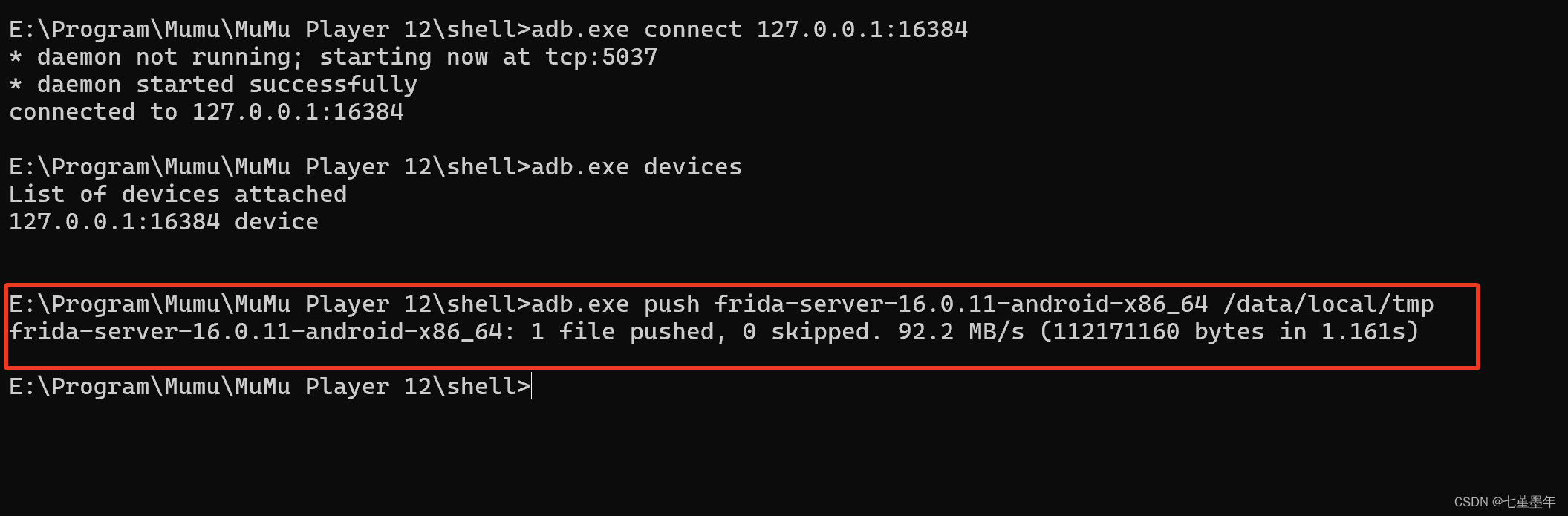Click the 'adb.exe devices' command text
The height and width of the screenshot is (516, 1568).
(636, 167)
